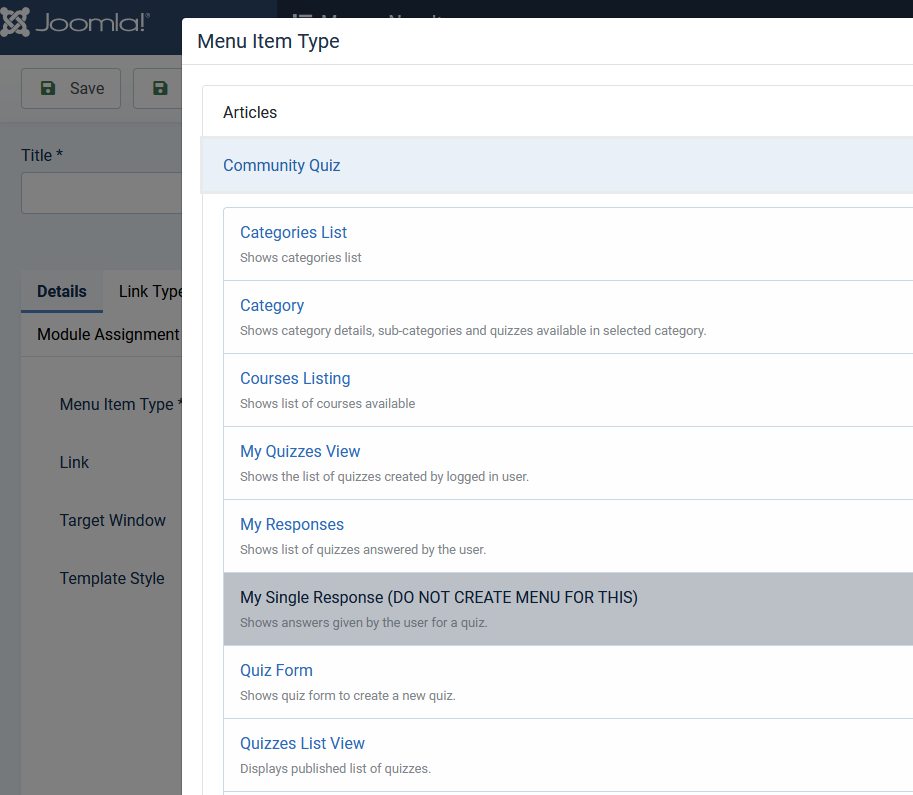Switch to the Details tab
913x795 pixels.
coord(62,292)
